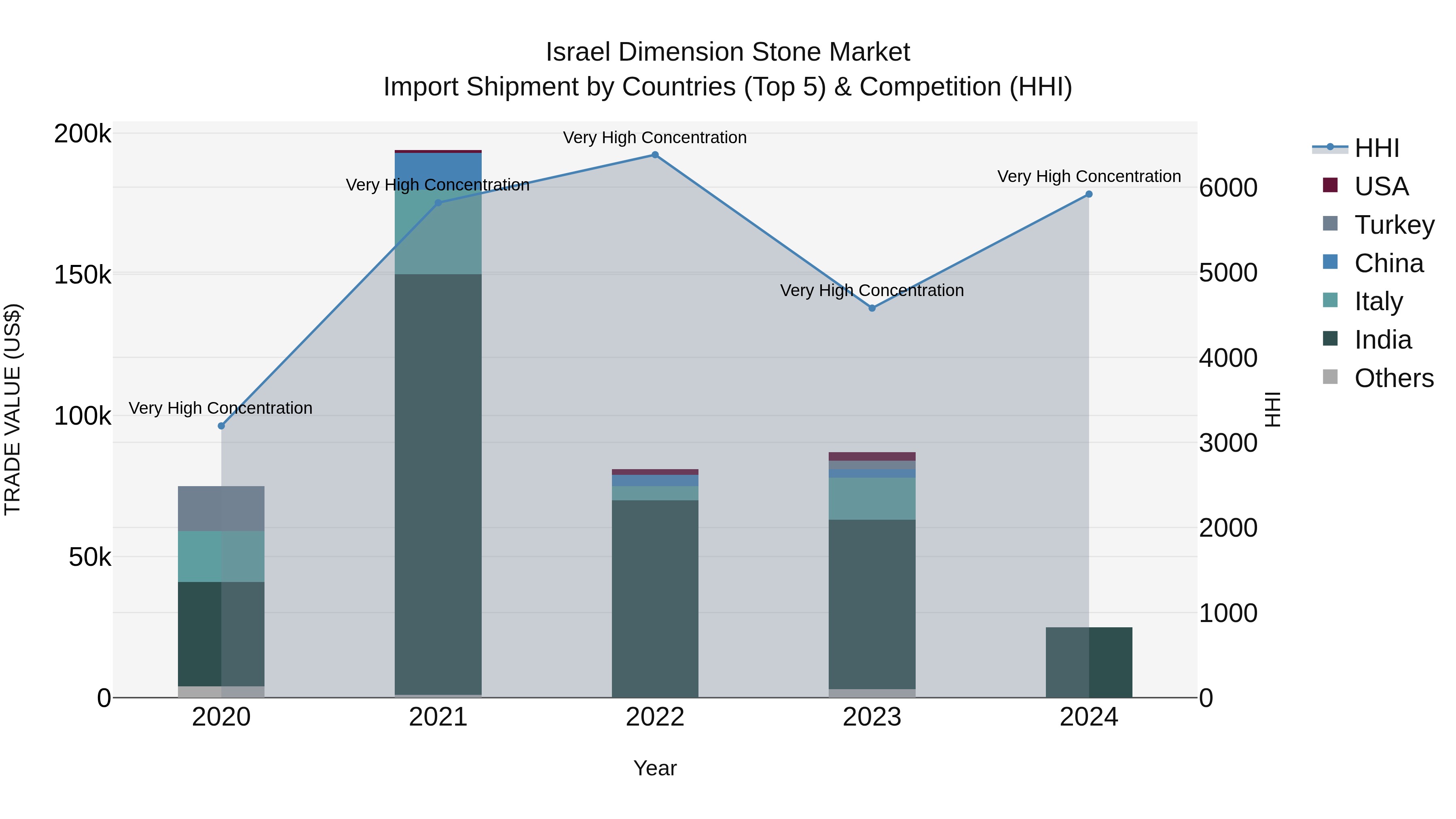
Task: Click the Italy teal legend swatch
Action: [x=1331, y=300]
